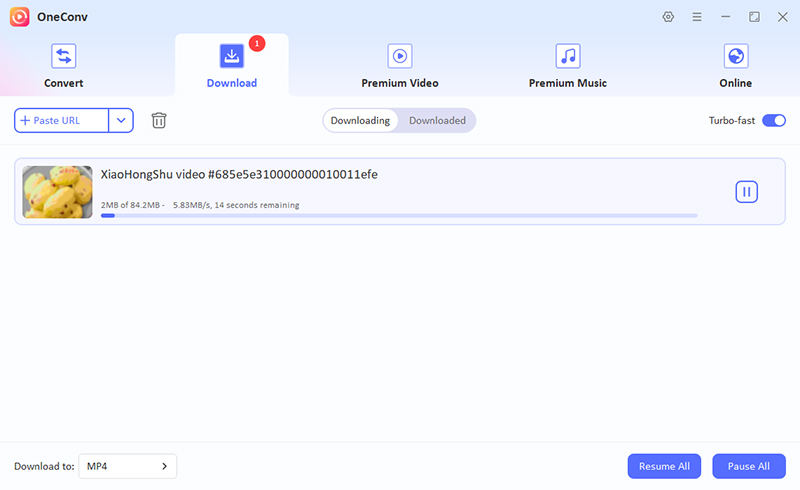
Task: Click the Online globe icon
Action: point(736,56)
